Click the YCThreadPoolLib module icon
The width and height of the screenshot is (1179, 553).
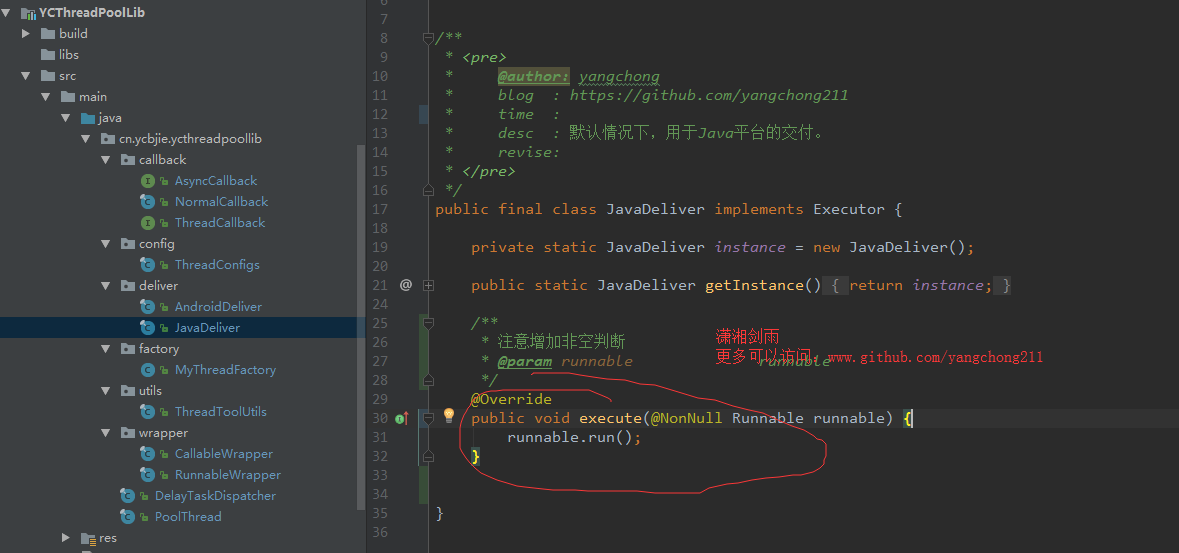click(x=29, y=13)
